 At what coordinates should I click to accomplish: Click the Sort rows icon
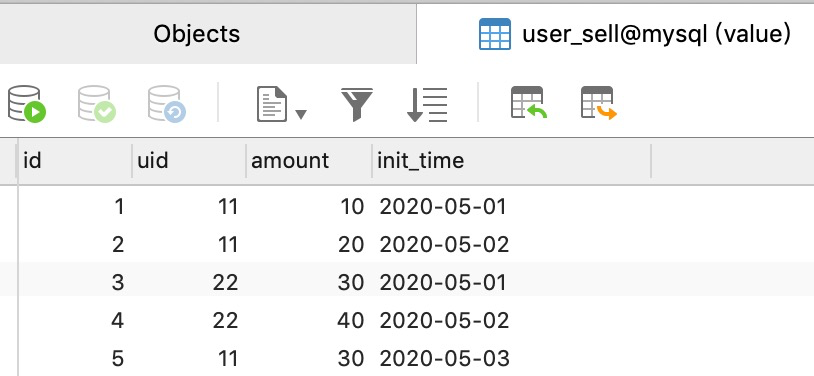click(427, 104)
